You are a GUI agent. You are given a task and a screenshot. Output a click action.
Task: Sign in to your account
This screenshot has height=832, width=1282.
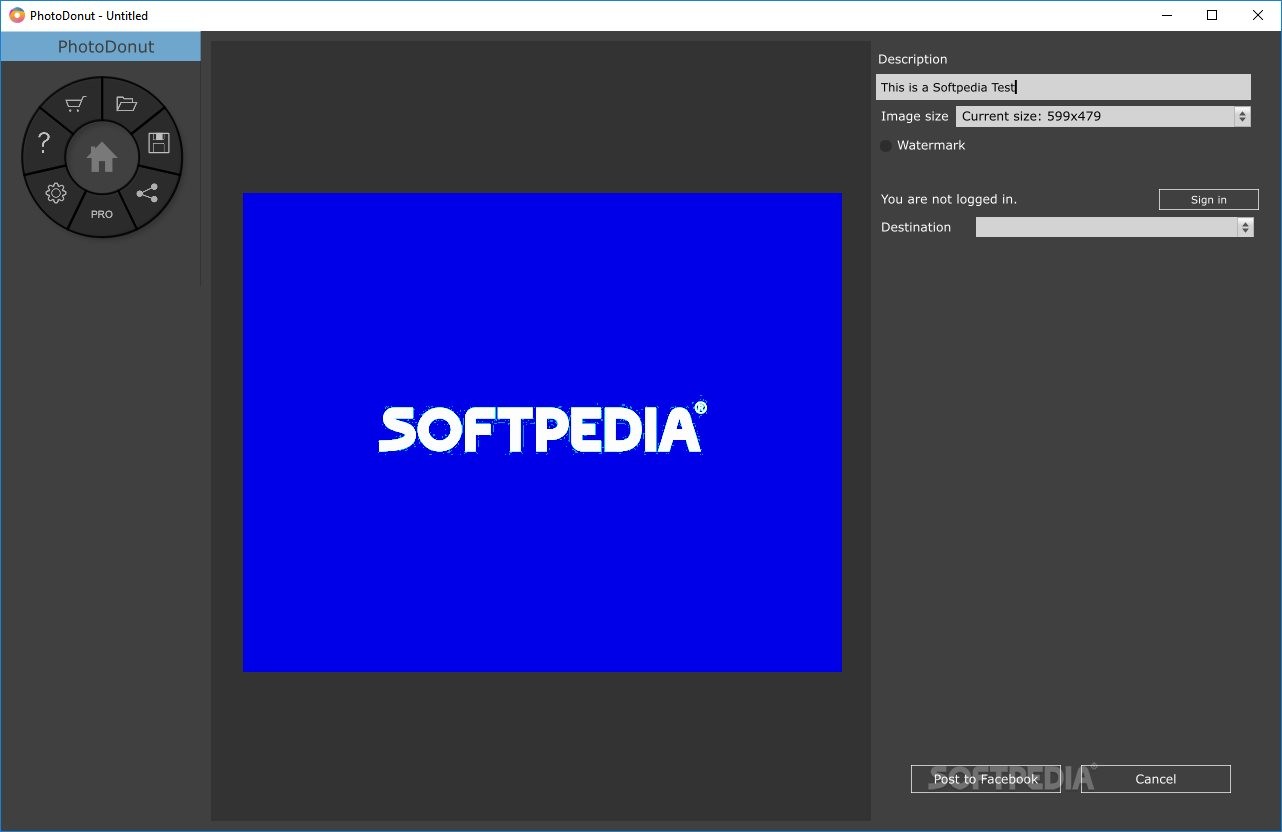tap(1209, 200)
